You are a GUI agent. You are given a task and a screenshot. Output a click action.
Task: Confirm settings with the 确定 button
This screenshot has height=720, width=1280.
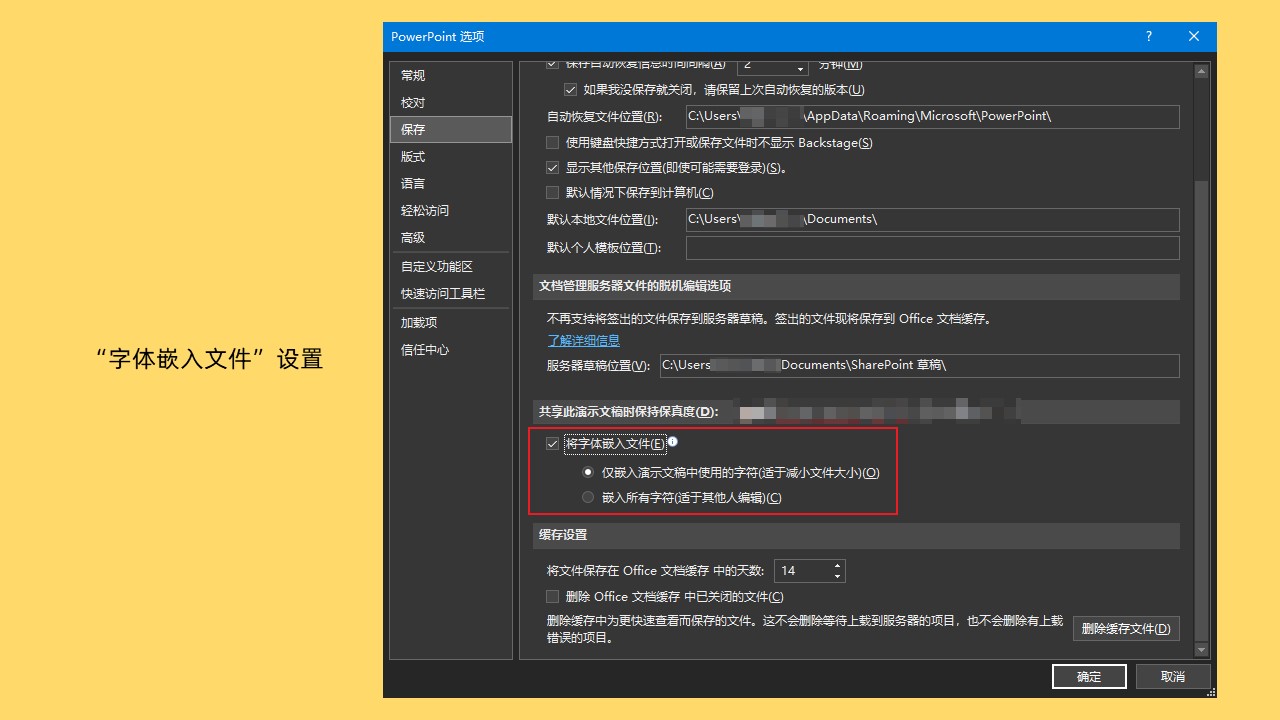click(x=1088, y=676)
